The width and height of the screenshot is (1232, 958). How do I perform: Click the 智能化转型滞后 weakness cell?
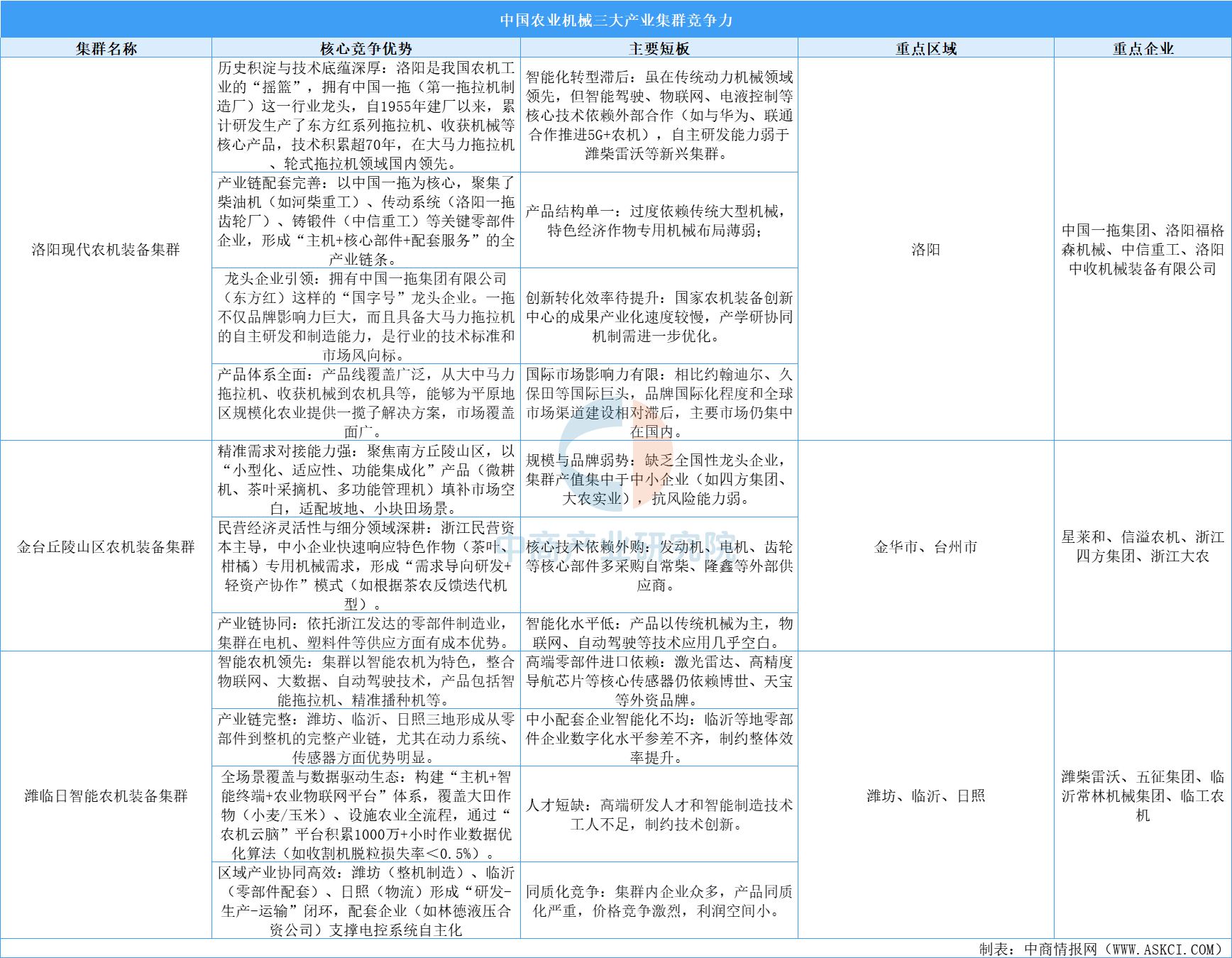[x=659, y=115]
